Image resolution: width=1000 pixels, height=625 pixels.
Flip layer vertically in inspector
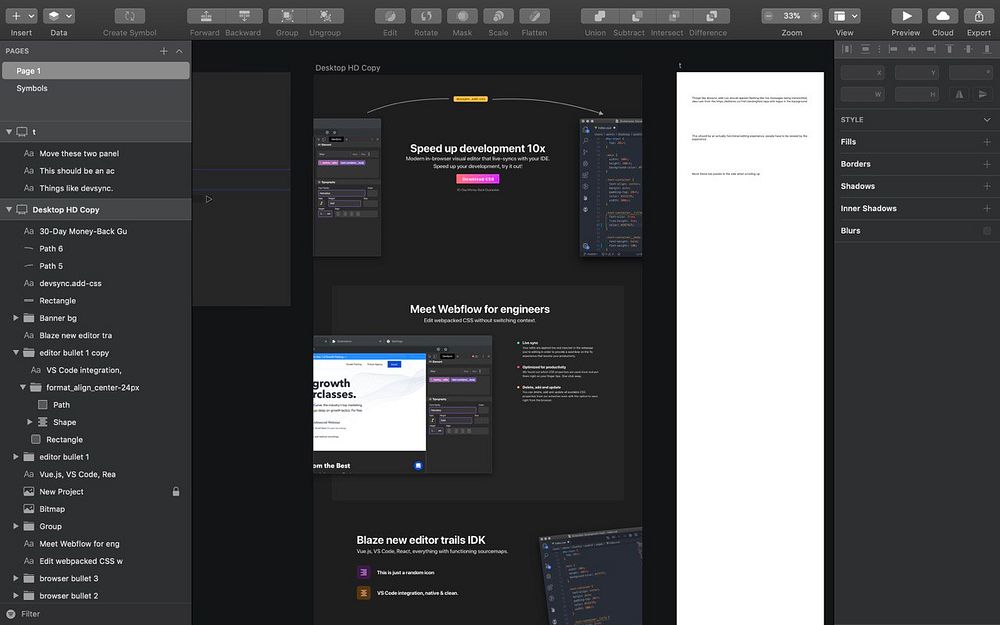click(983, 94)
